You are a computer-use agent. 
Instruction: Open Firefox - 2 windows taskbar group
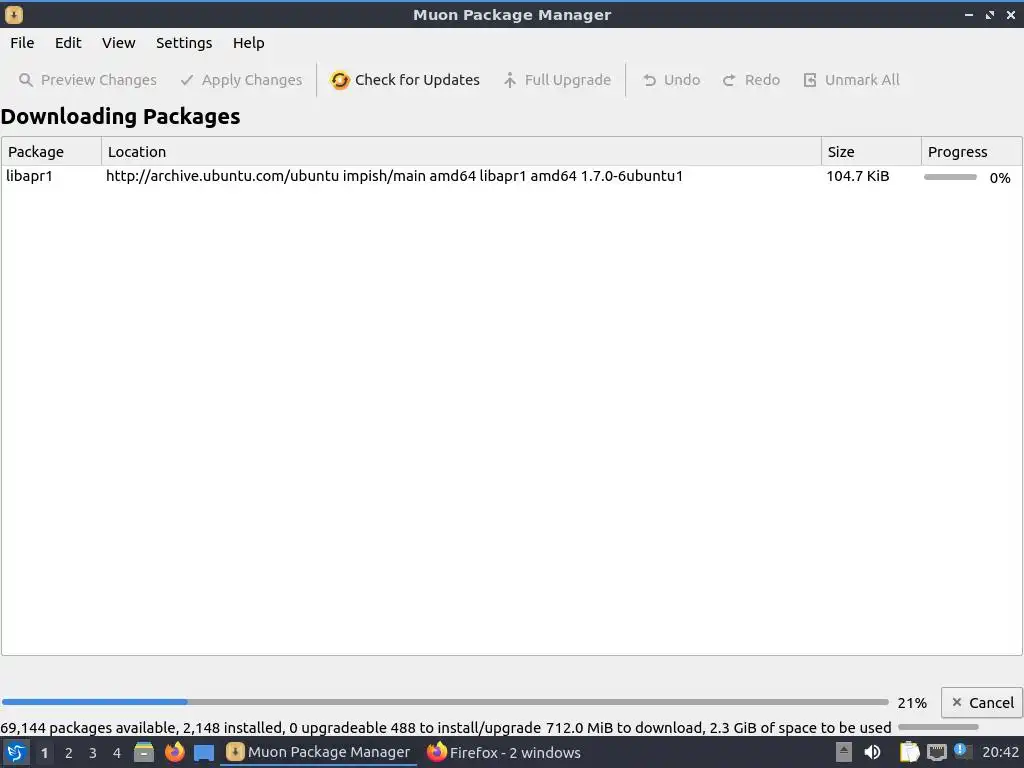[x=504, y=752]
